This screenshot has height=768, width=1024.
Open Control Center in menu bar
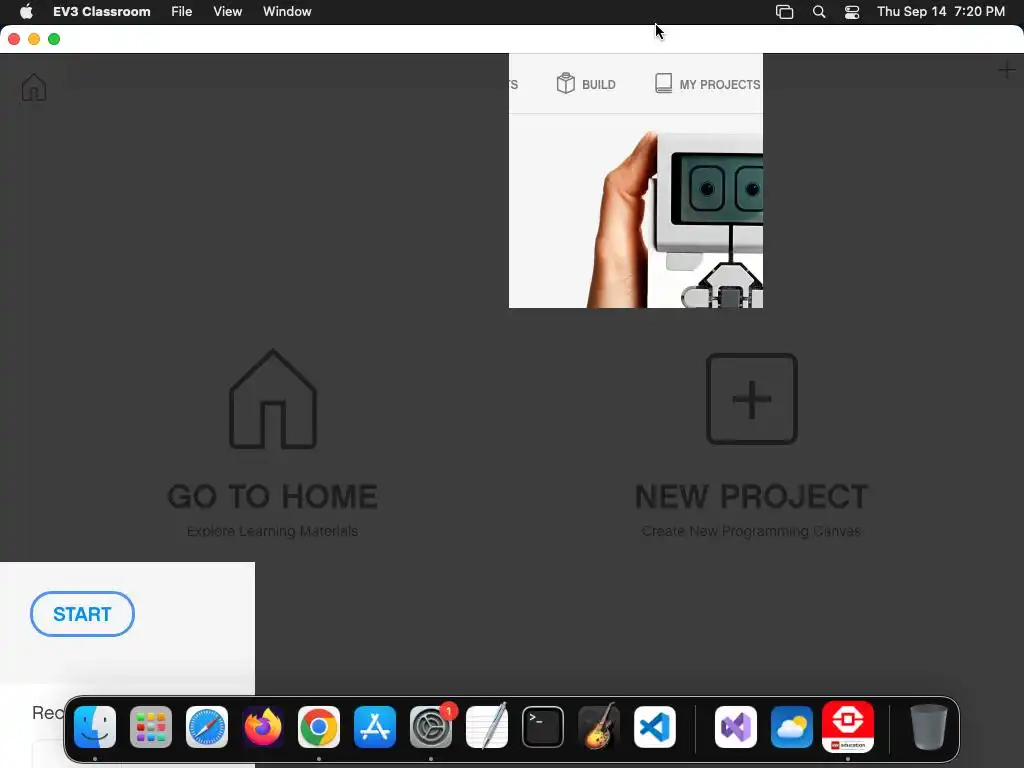pyautogui.click(x=852, y=12)
